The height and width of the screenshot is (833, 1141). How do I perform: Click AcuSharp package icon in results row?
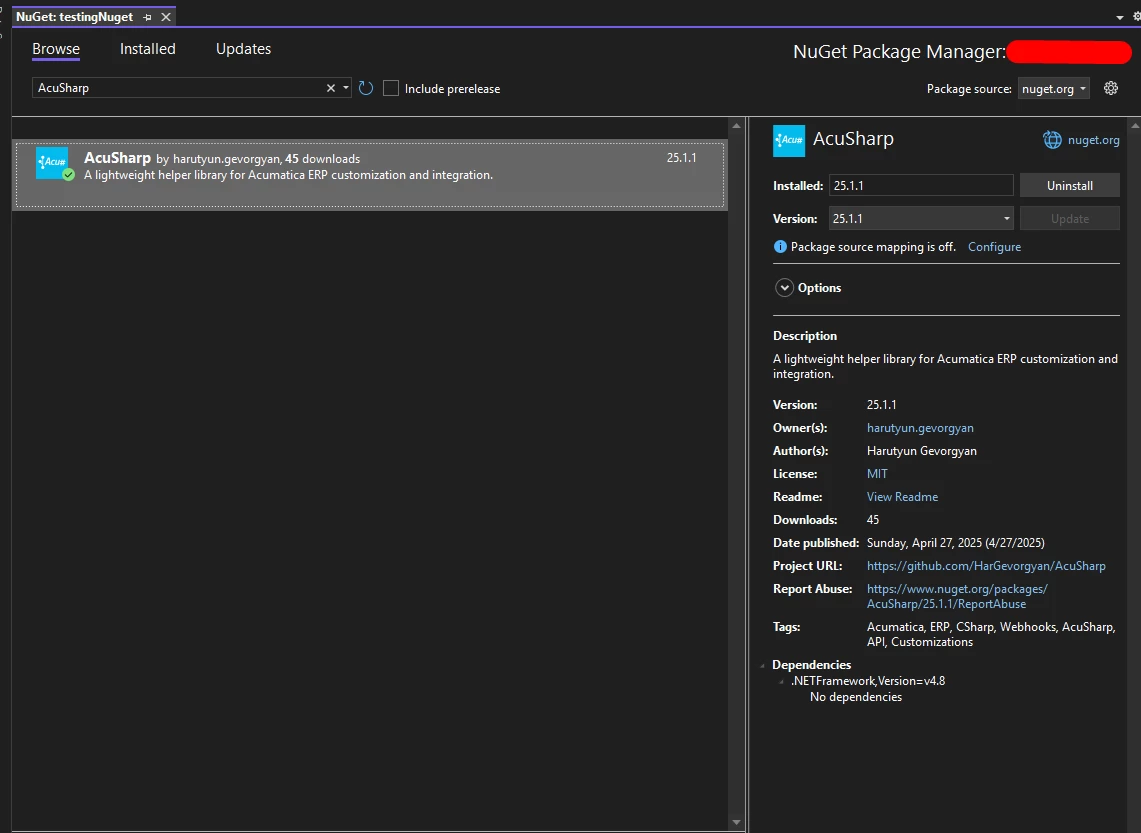52,163
